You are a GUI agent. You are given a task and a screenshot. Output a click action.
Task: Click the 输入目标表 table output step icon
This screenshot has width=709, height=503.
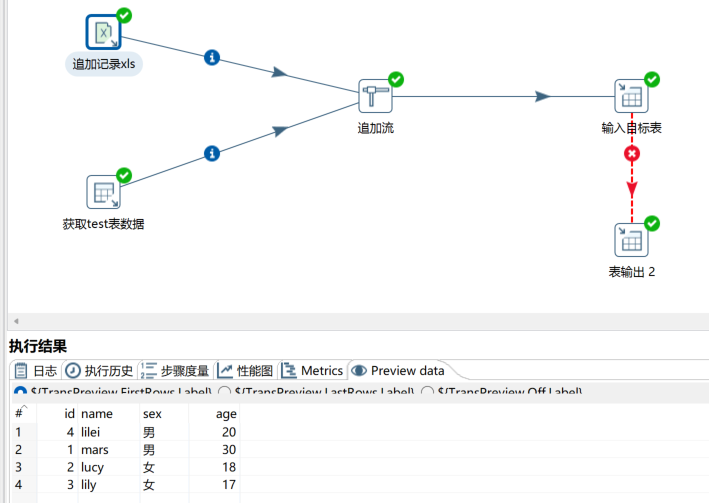[x=631, y=97]
